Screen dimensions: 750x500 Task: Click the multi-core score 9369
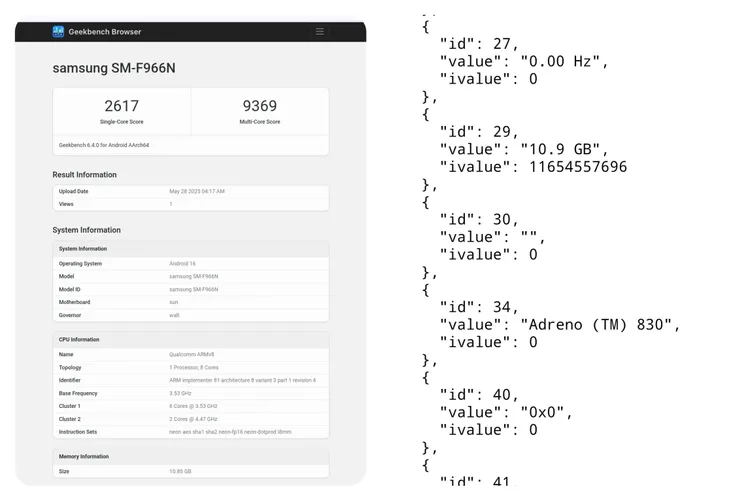click(259, 106)
